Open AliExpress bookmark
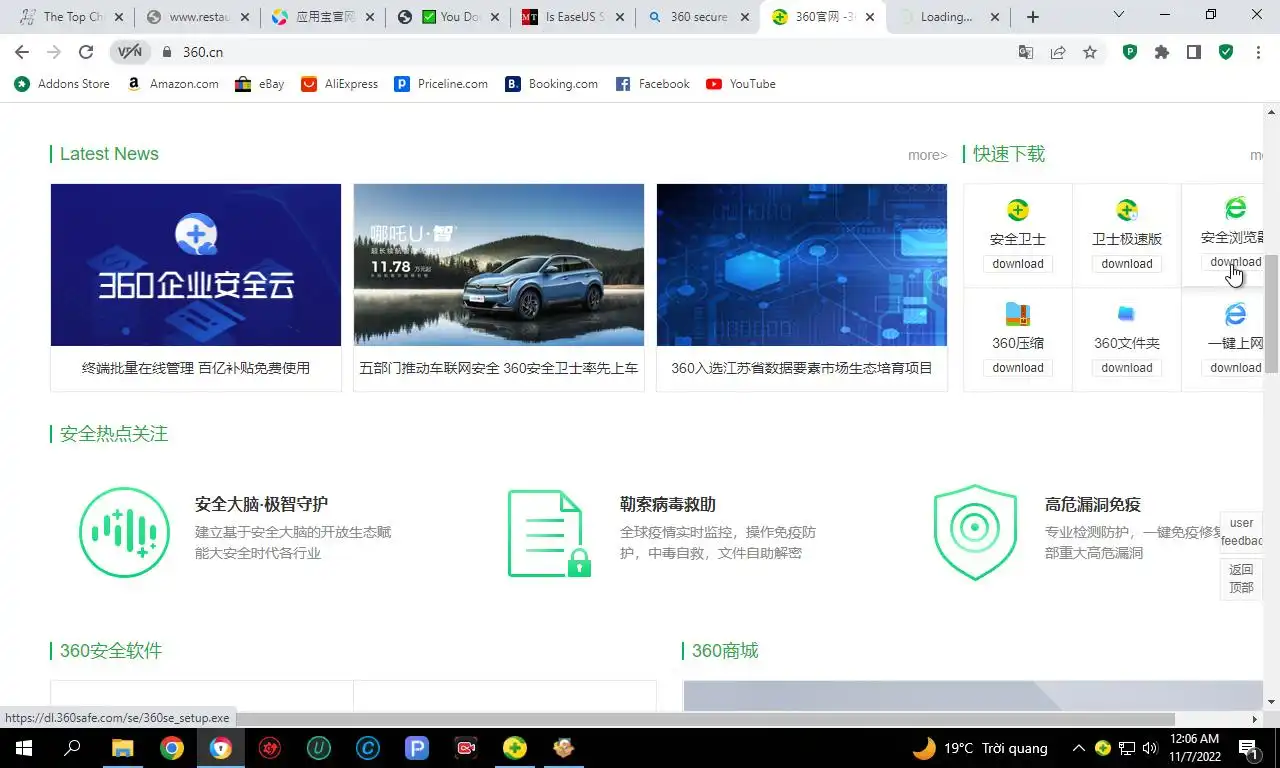This screenshot has height=768, width=1280. 339,84
